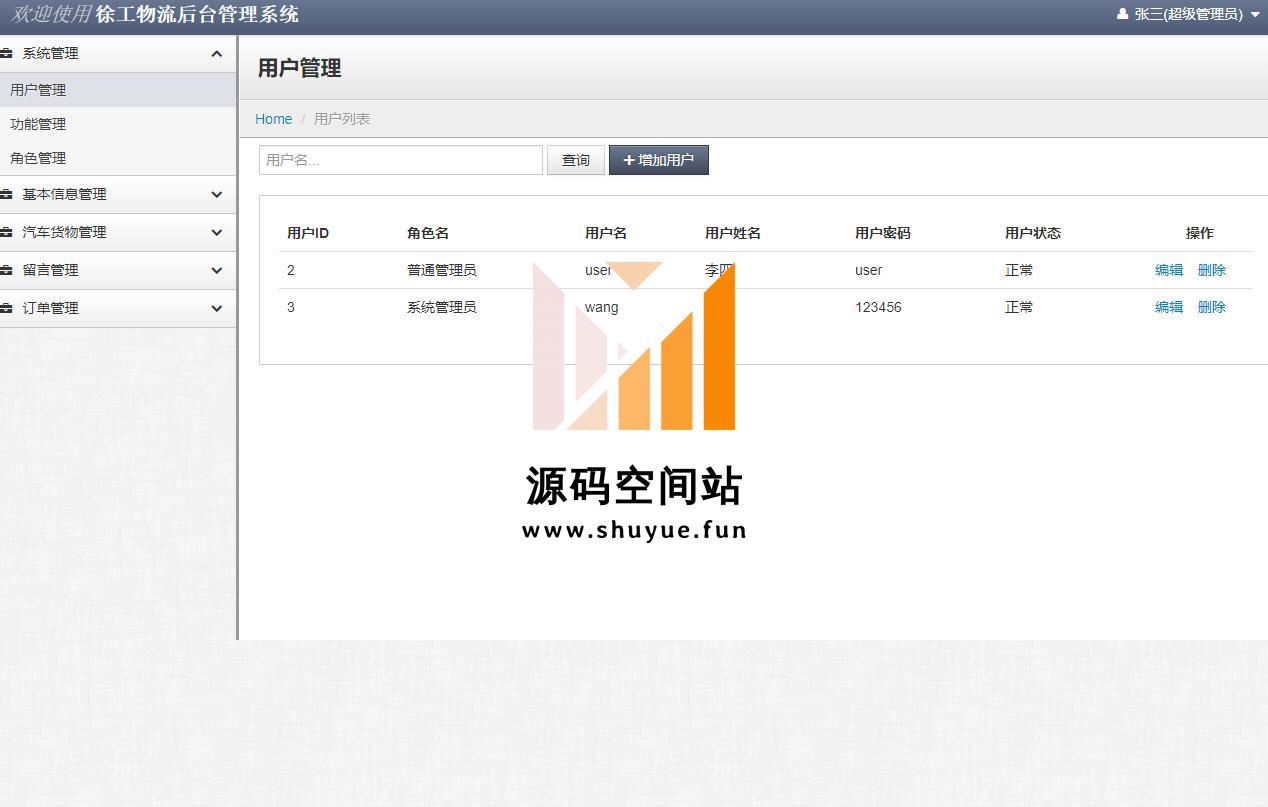Select the 系统管理员 role cell
The height and width of the screenshot is (807, 1268).
(442, 307)
